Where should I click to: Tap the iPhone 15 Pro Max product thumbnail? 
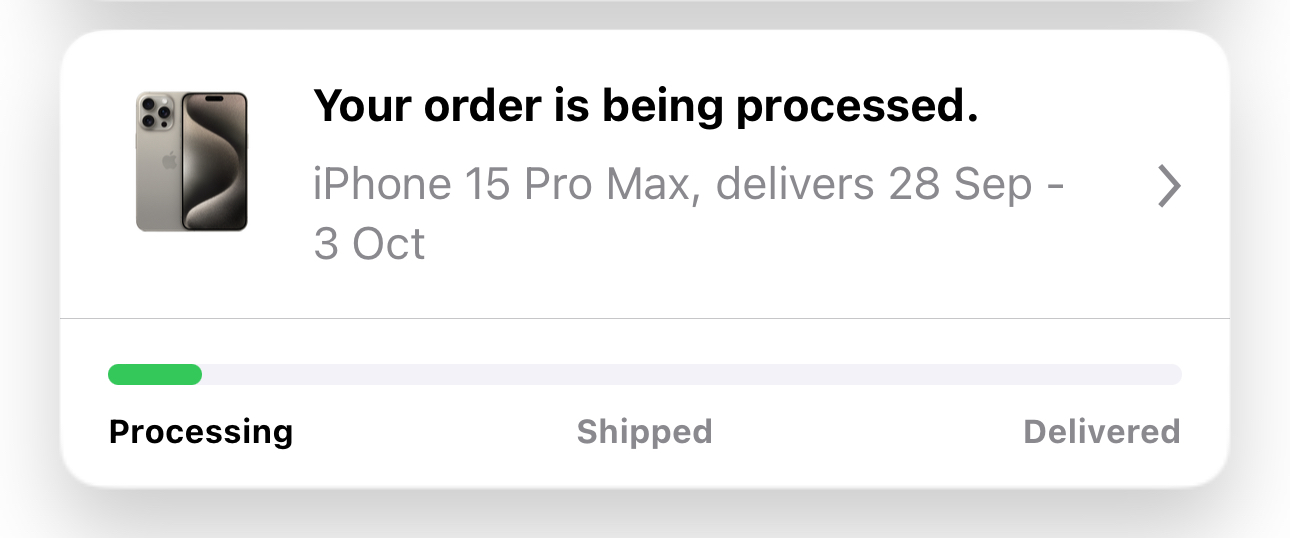pyautogui.click(x=191, y=161)
